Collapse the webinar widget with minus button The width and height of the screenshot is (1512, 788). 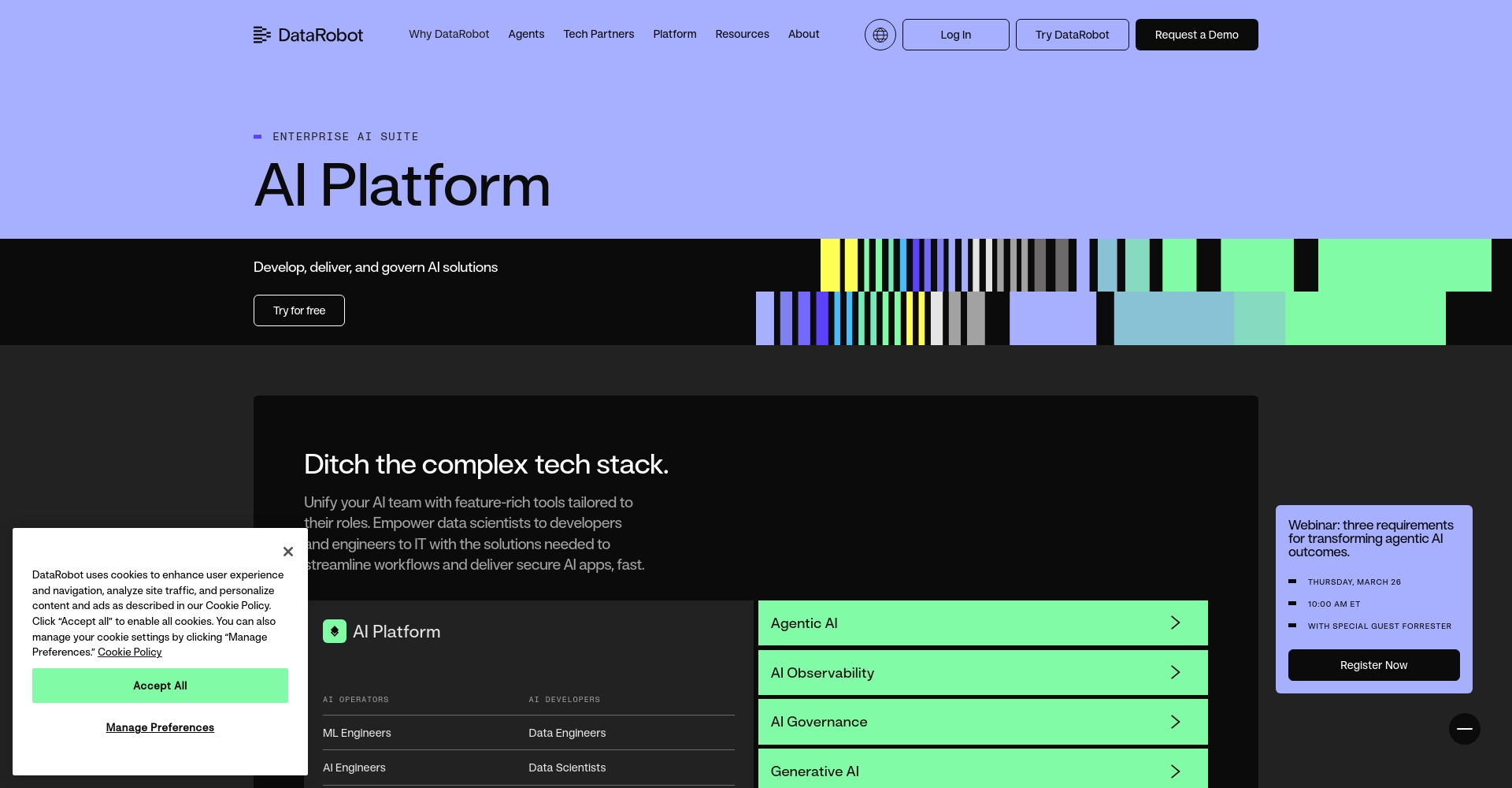(x=1464, y=729)
